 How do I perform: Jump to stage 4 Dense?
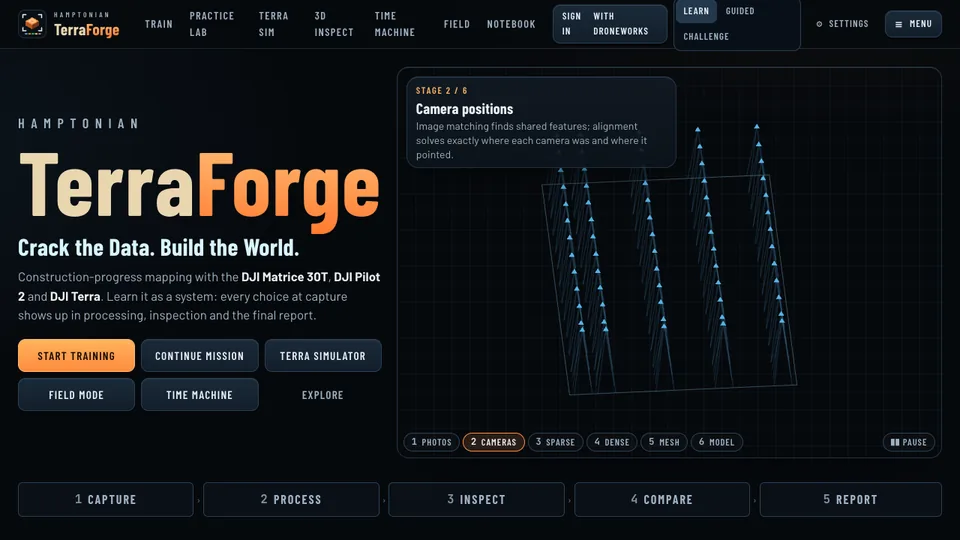[x=612, y=442]
